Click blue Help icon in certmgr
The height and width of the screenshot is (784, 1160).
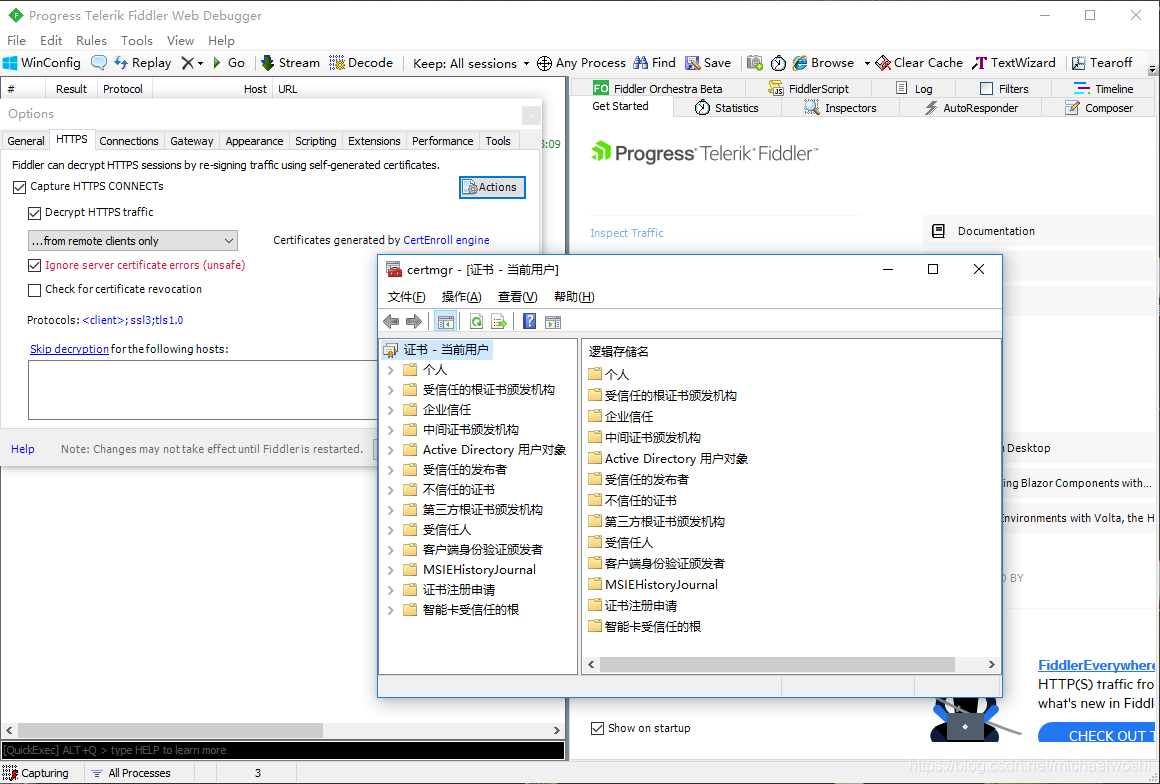click(x=530, y=321)
